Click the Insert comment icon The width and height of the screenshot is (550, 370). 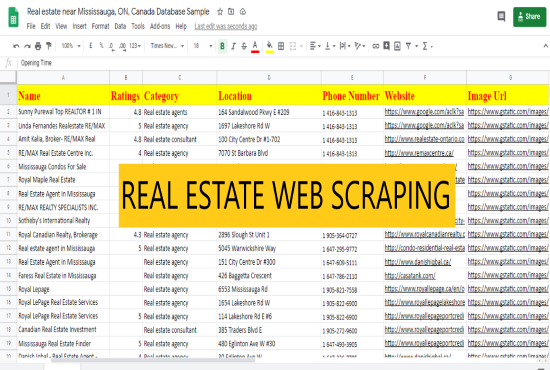pos(387,46)
